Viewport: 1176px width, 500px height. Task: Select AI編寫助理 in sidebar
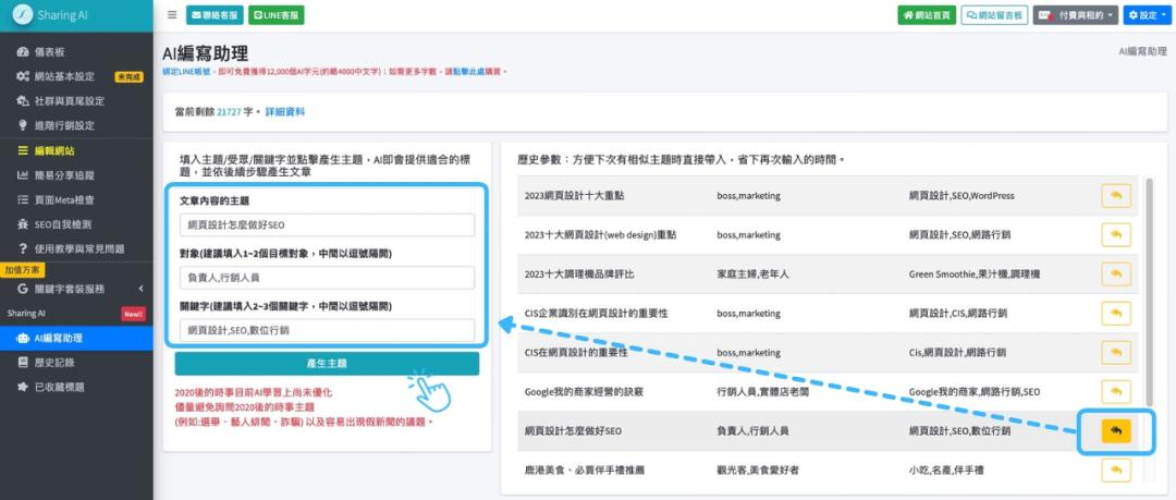[76, 338]
